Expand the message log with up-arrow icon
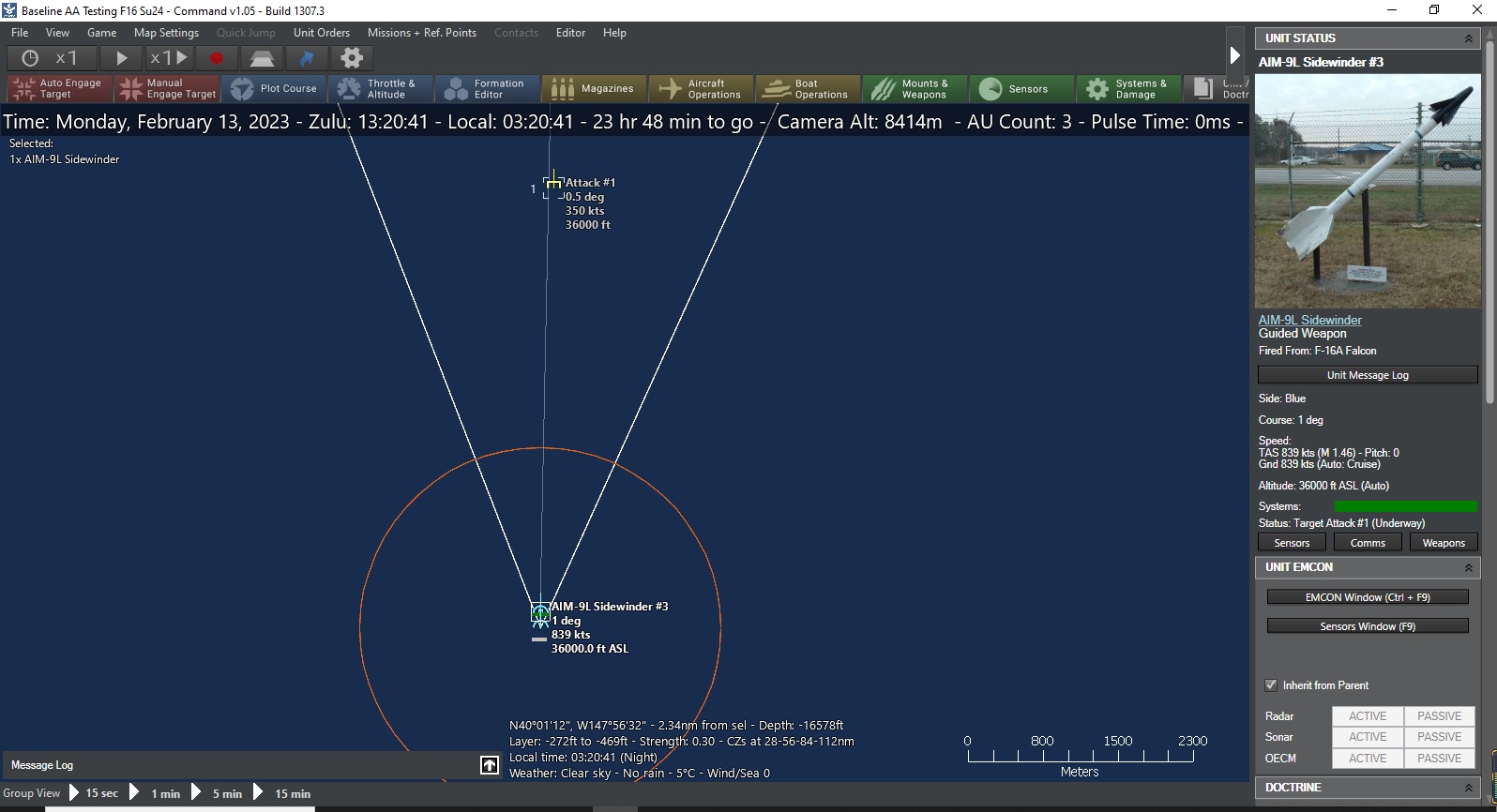This screenshot has height=812, width=1497. pyautogui.click(x=490, y=765)
